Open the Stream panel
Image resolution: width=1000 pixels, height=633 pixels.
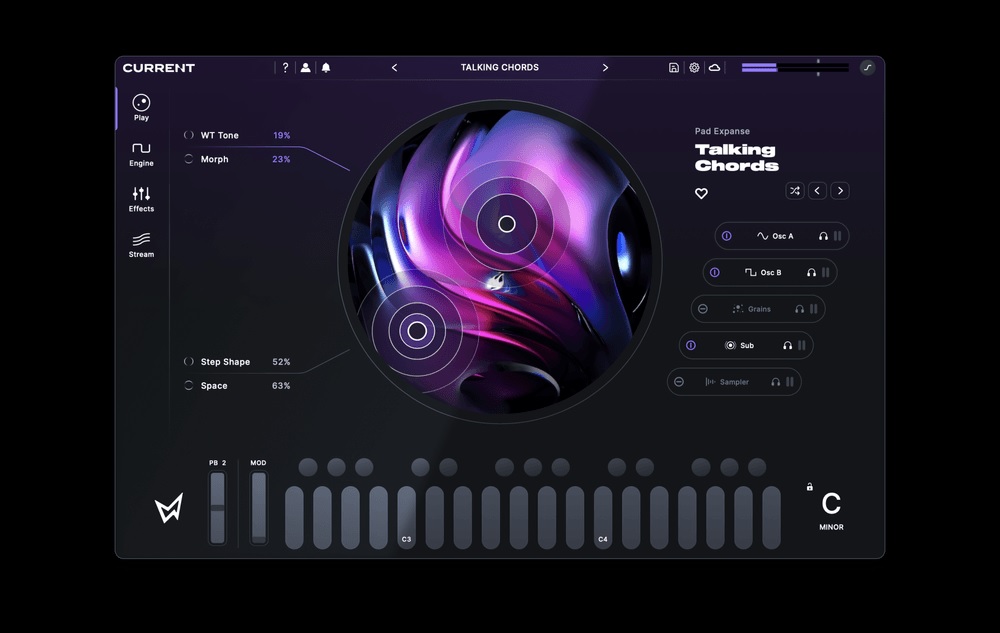(x=141, y=246)
